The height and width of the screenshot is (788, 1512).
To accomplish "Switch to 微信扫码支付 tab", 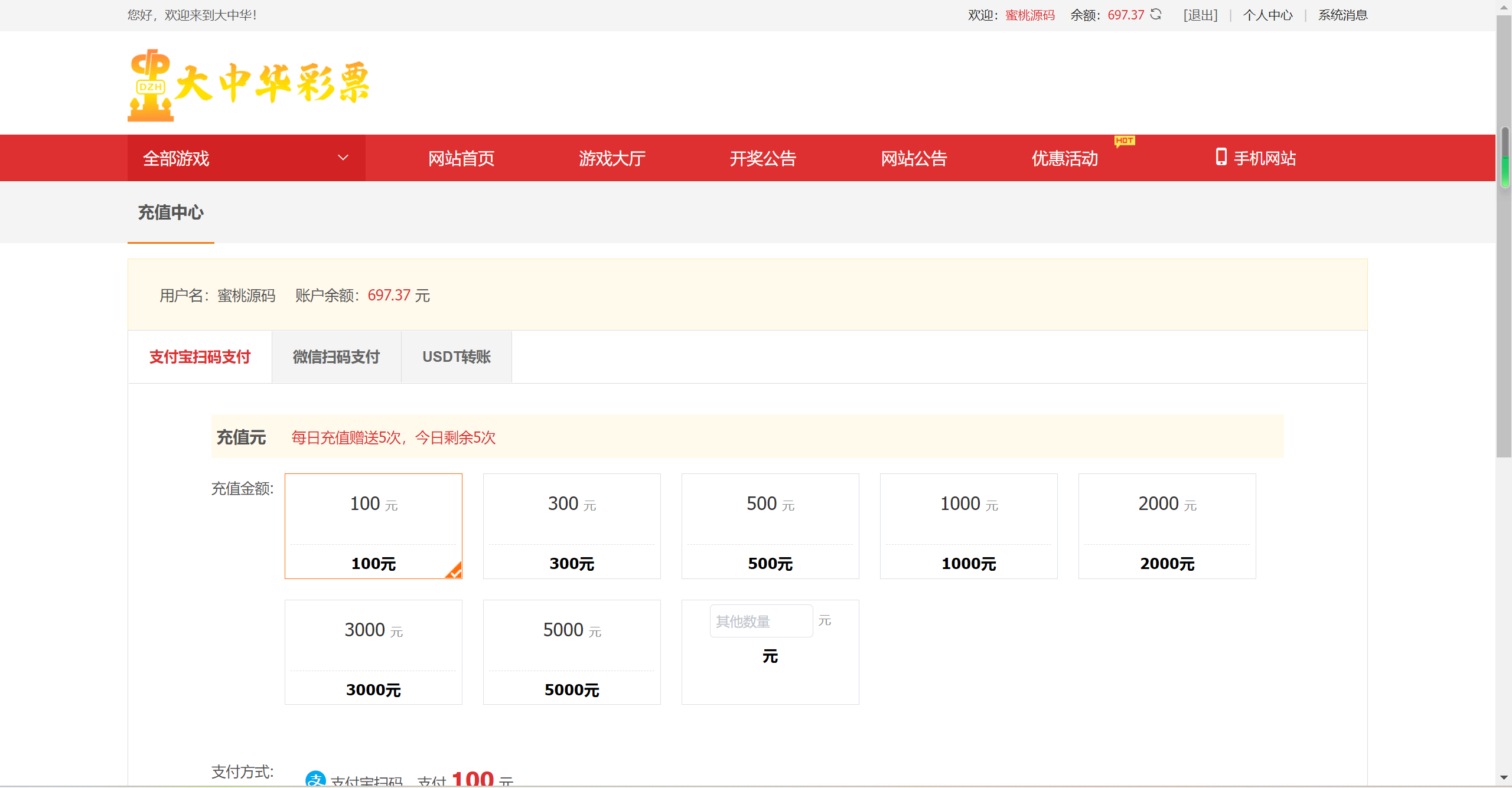I will (x=336, y=357).
